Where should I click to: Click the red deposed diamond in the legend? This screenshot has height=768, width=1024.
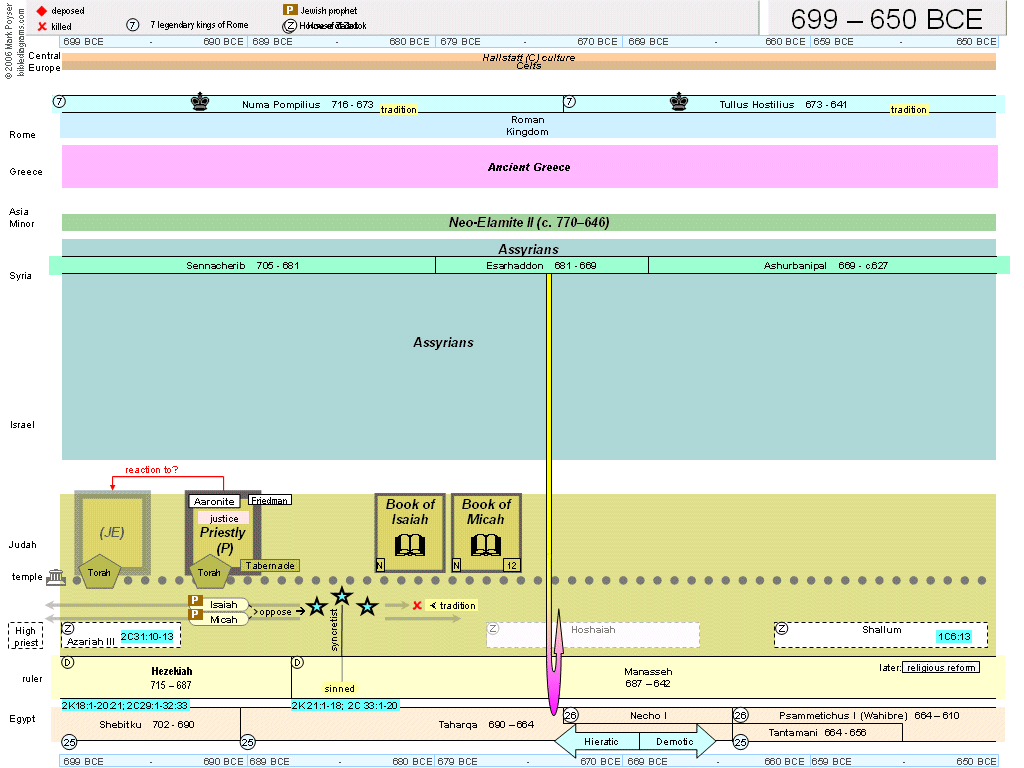point(42,11)
